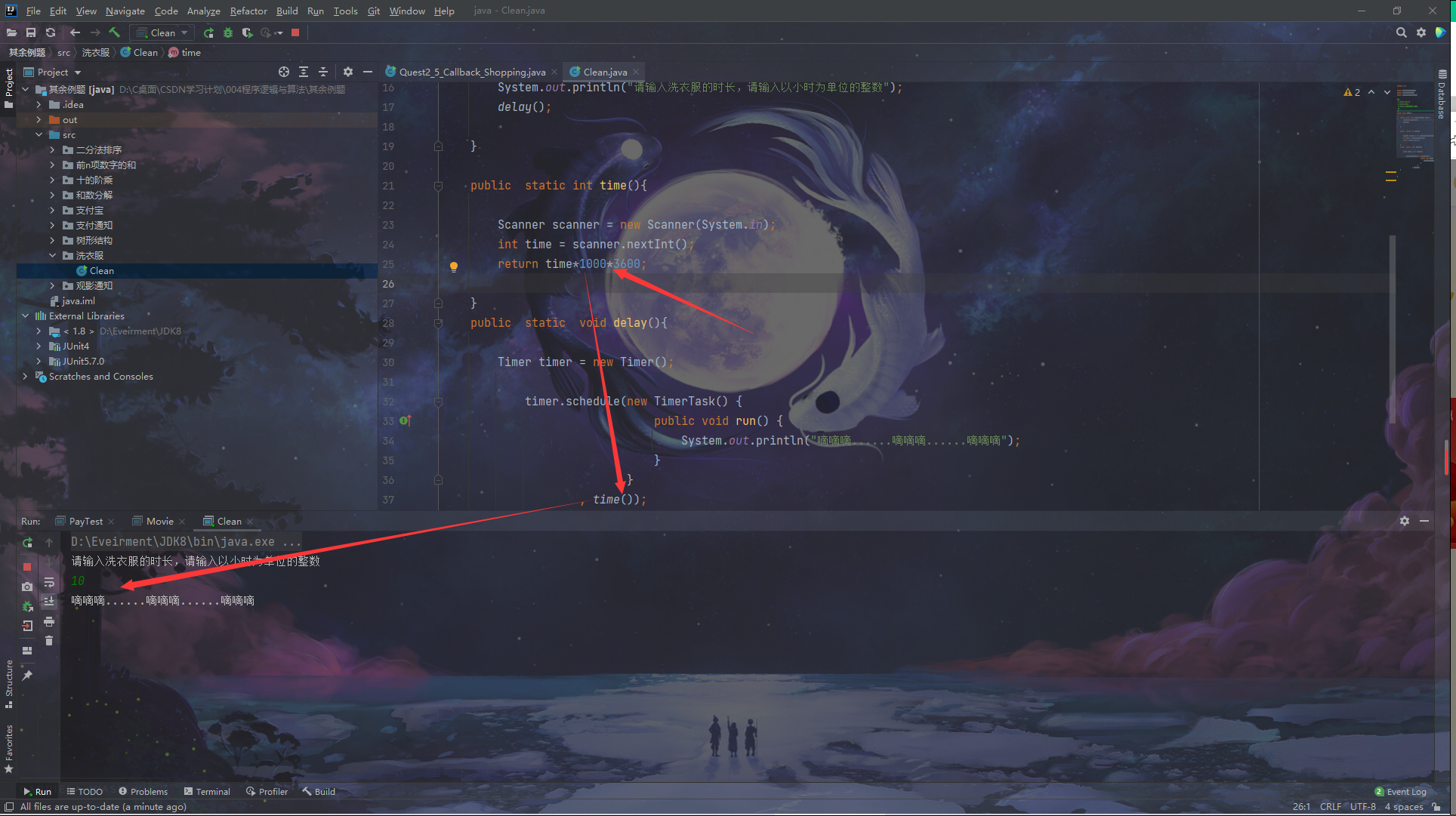
Task: Dump threads with the camera icon
Action: [27, 587]
